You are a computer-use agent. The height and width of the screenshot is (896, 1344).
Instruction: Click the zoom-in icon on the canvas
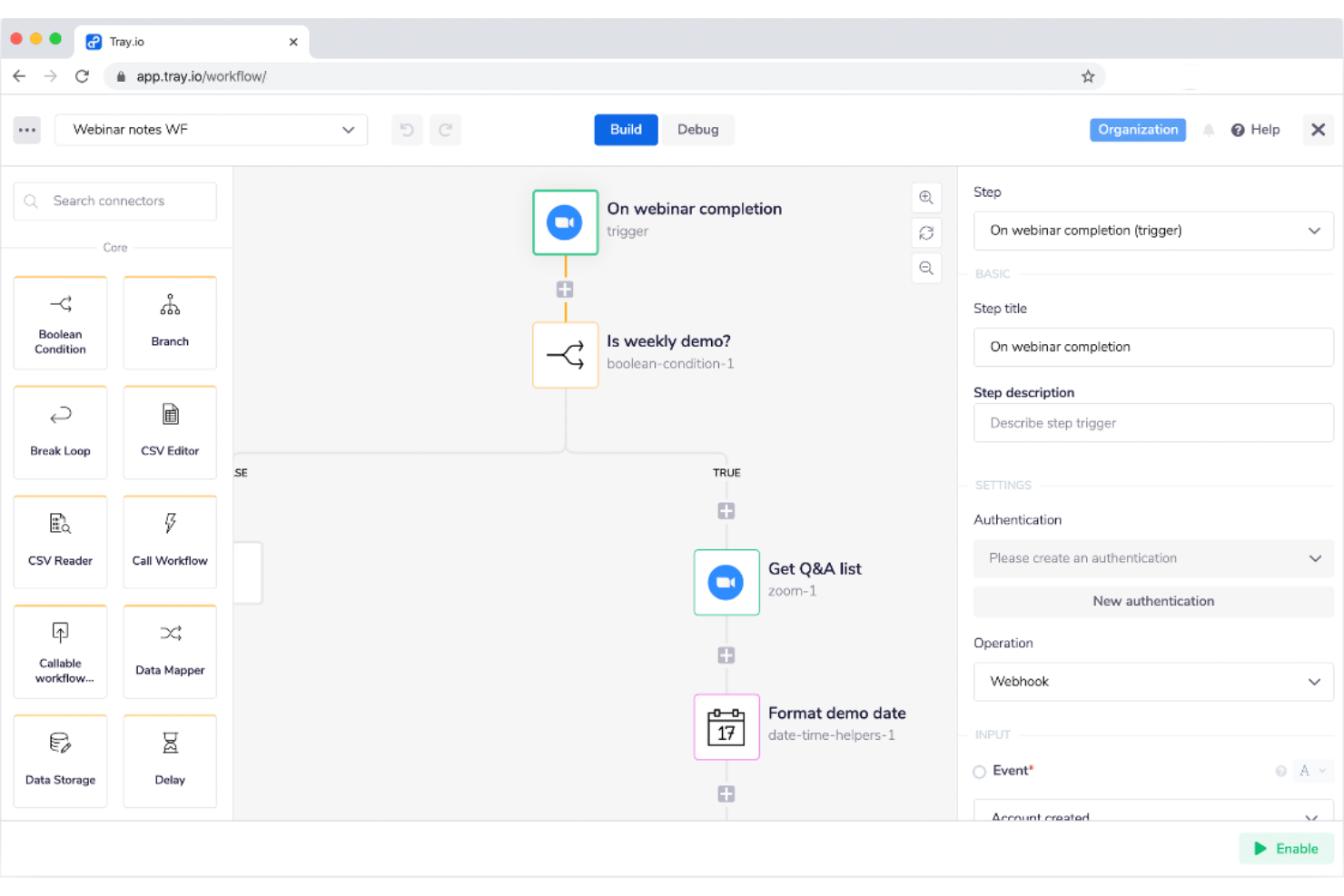[926, 197]
